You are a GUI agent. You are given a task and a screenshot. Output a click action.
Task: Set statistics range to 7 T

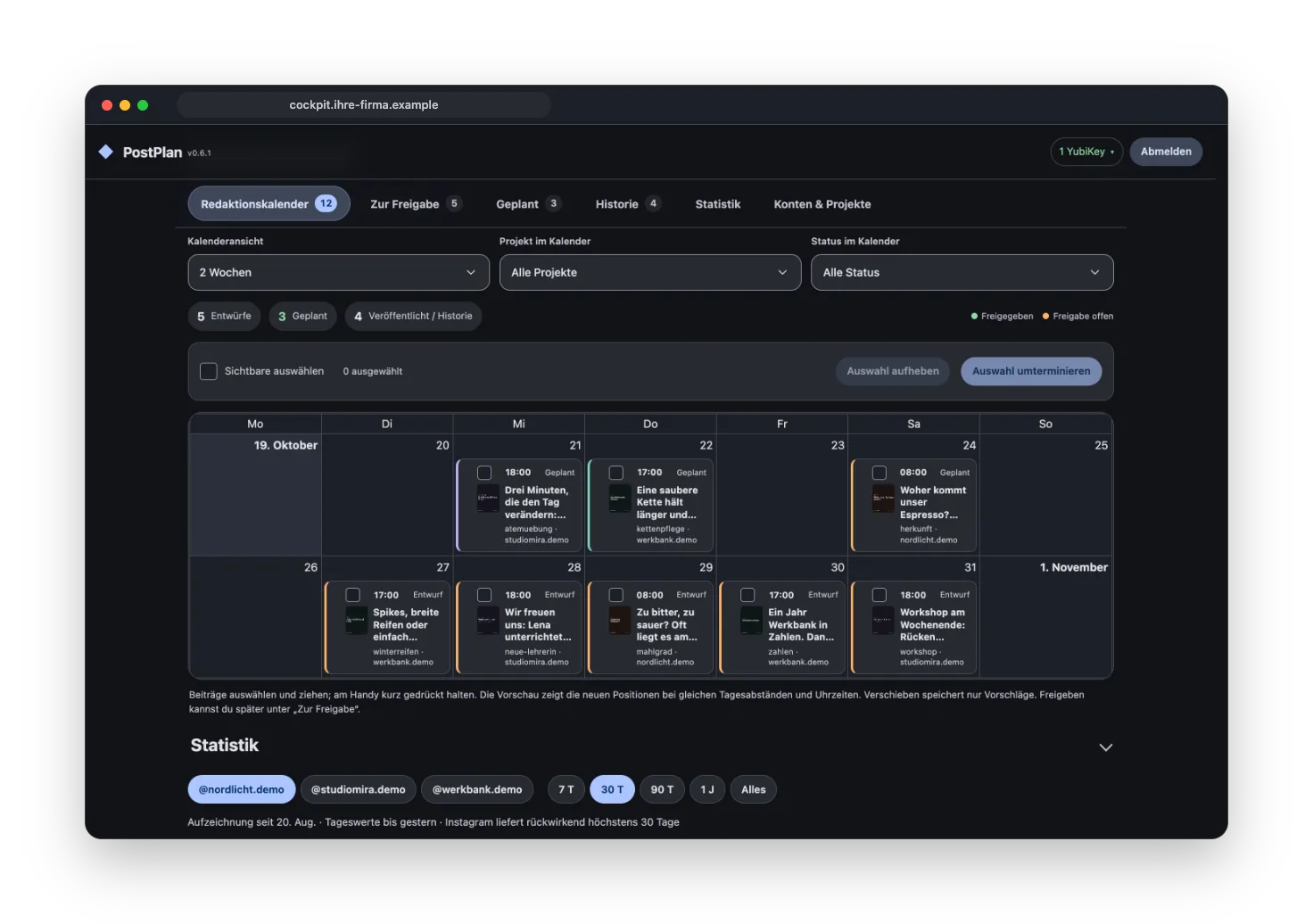[566, 789]
